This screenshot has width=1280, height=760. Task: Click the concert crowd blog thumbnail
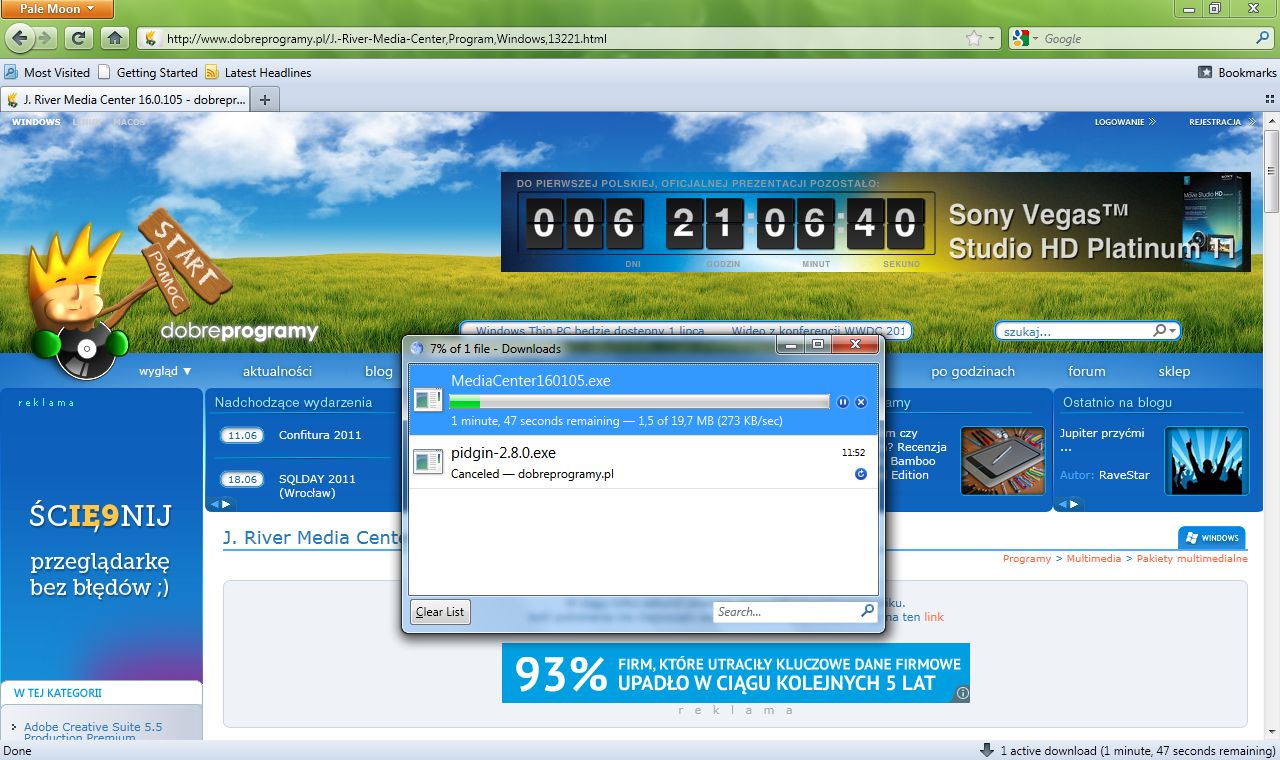[1207, 461]
